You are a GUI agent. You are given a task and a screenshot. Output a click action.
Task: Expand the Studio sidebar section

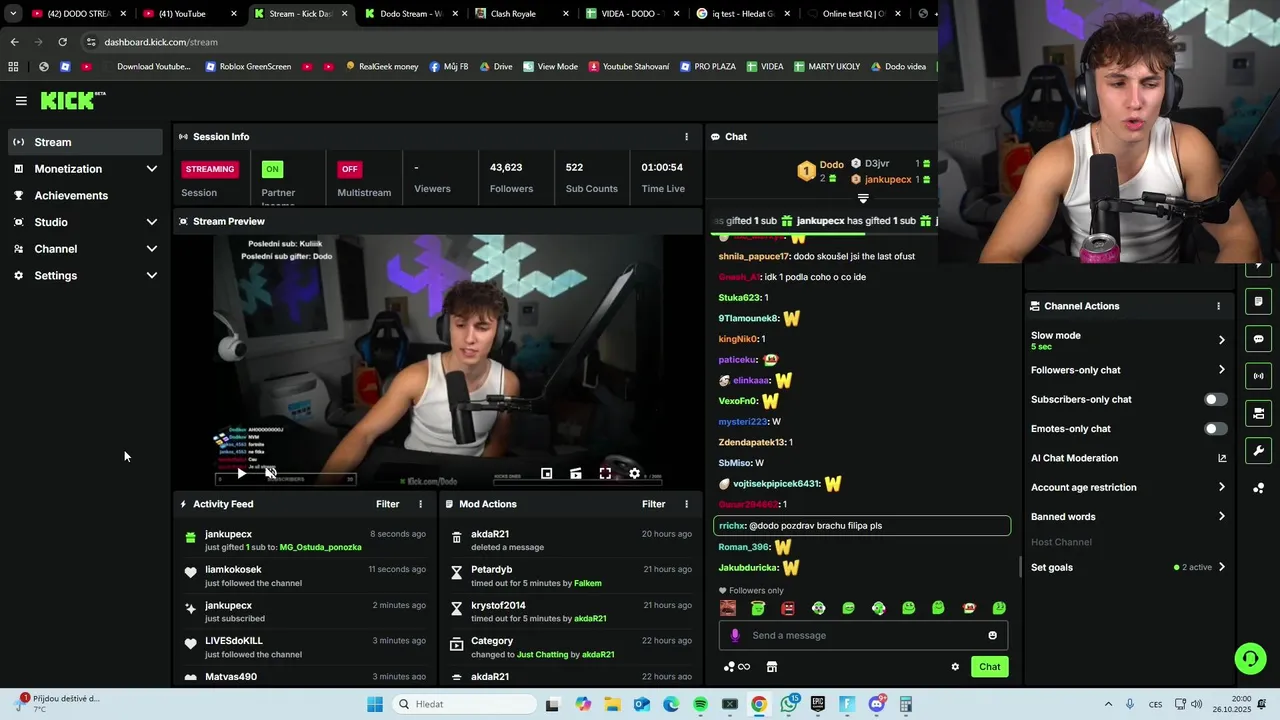point(152,222)
